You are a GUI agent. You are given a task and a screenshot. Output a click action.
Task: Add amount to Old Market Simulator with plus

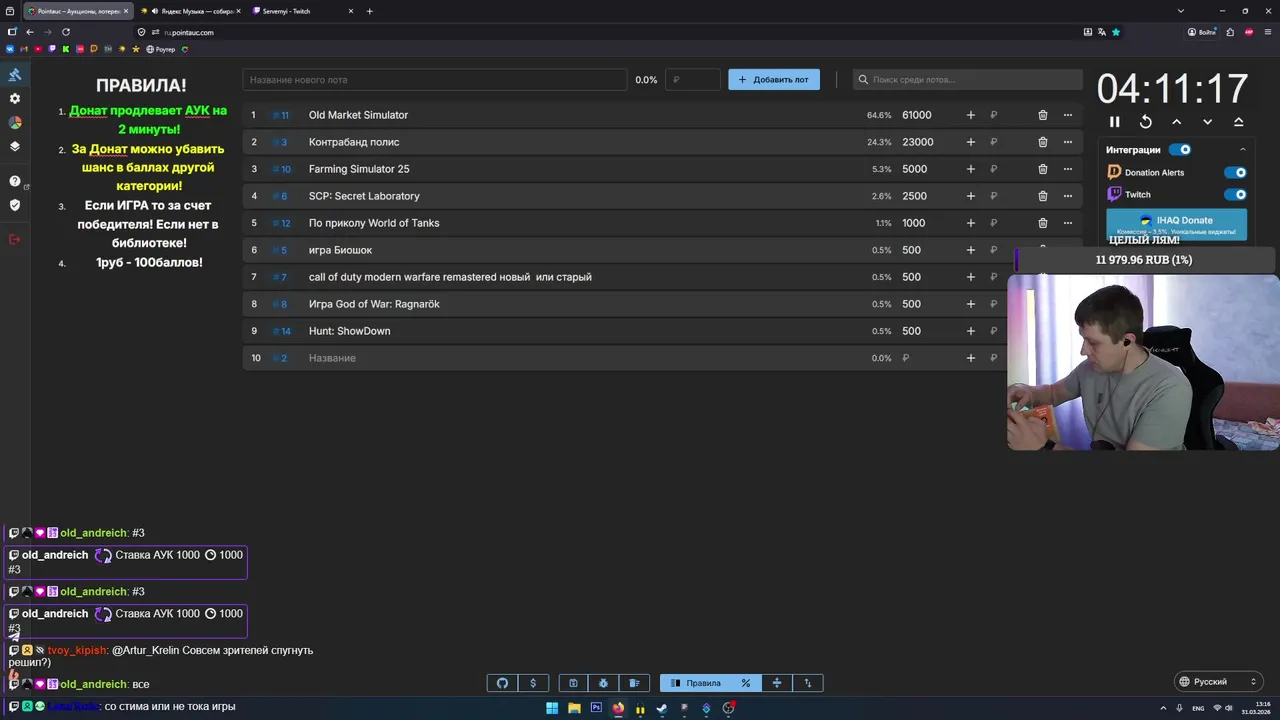[x=970, y=115]
